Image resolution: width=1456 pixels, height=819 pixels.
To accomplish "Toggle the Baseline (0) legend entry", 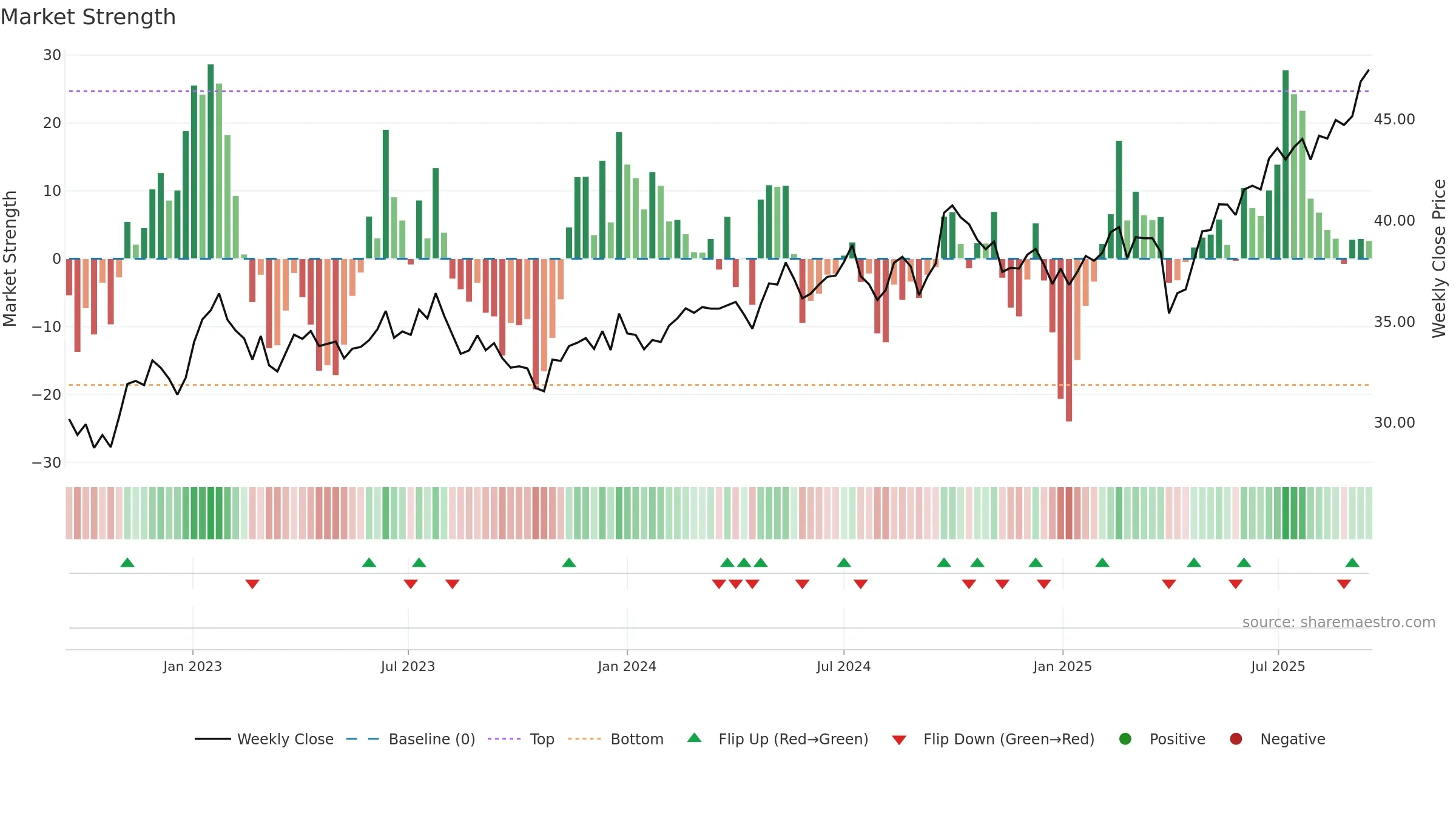I will (x=411, y=739).
